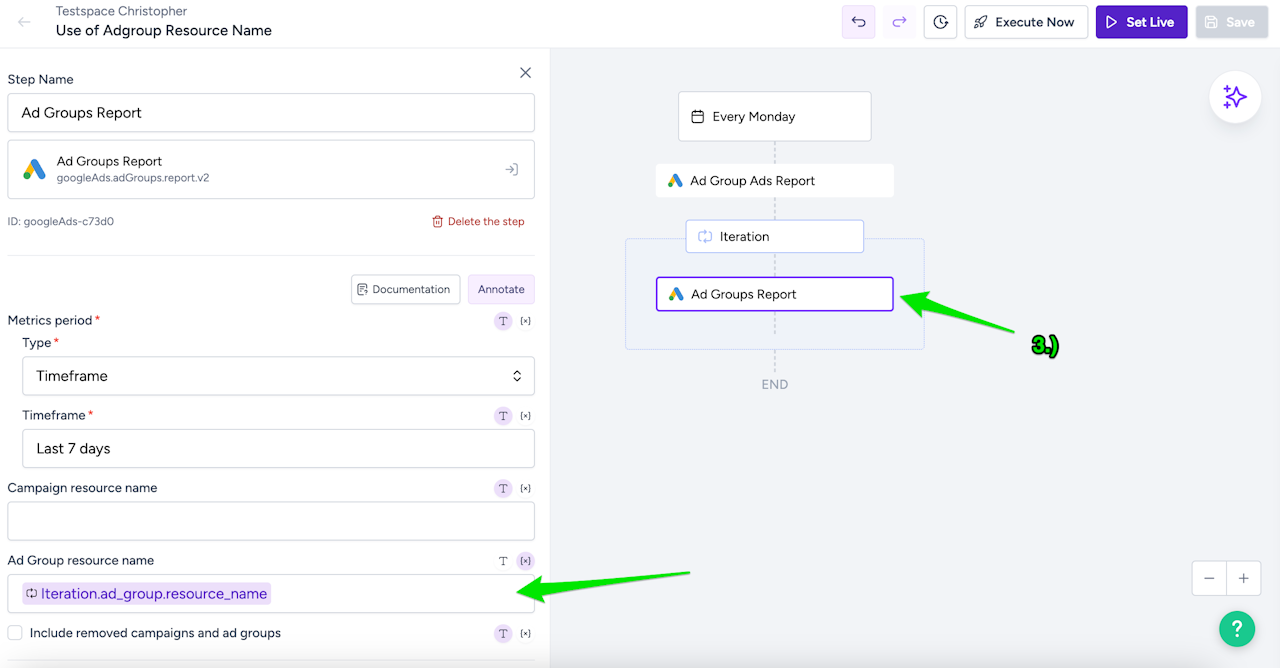Select the Every Monday trigger node
The image size is (1280, 668).
(x=774, y=117)
